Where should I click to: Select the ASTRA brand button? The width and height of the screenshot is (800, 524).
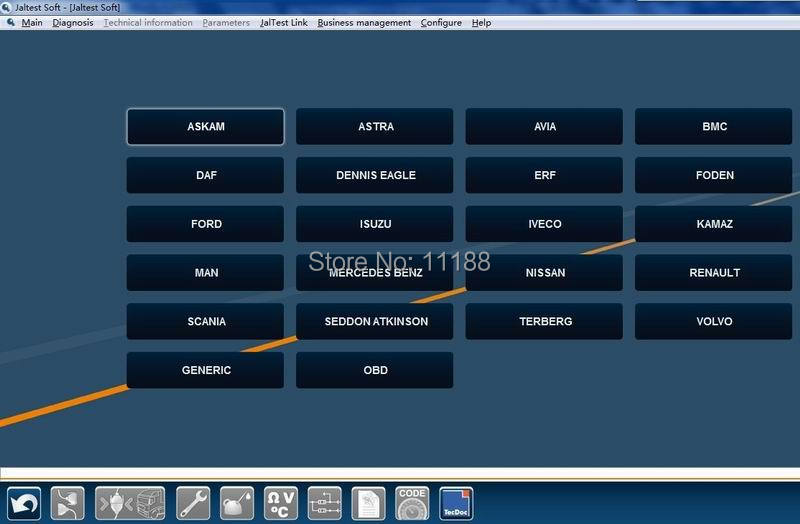point(375,127)
